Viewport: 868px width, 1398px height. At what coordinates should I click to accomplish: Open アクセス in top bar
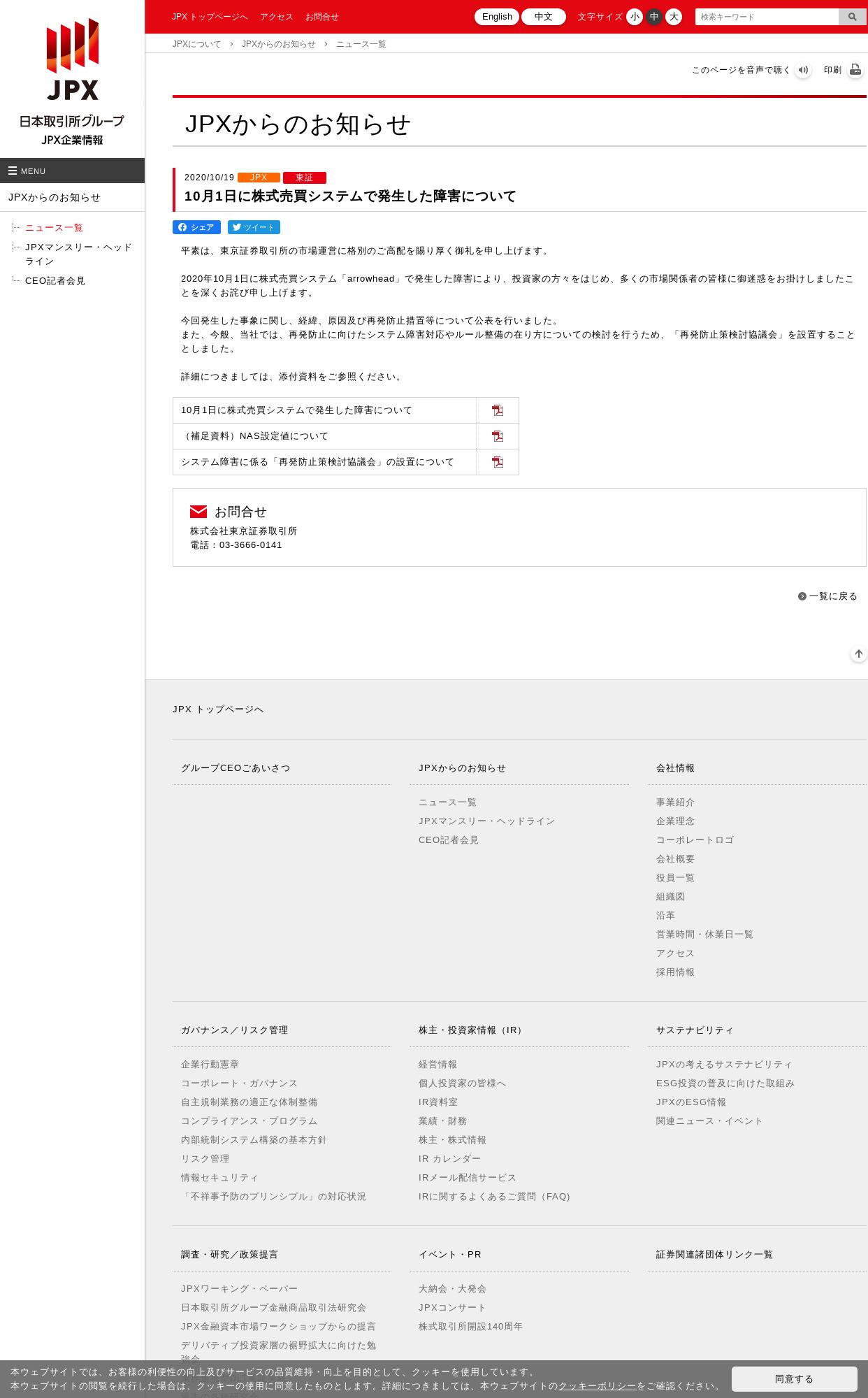click(x=277, y=17)
